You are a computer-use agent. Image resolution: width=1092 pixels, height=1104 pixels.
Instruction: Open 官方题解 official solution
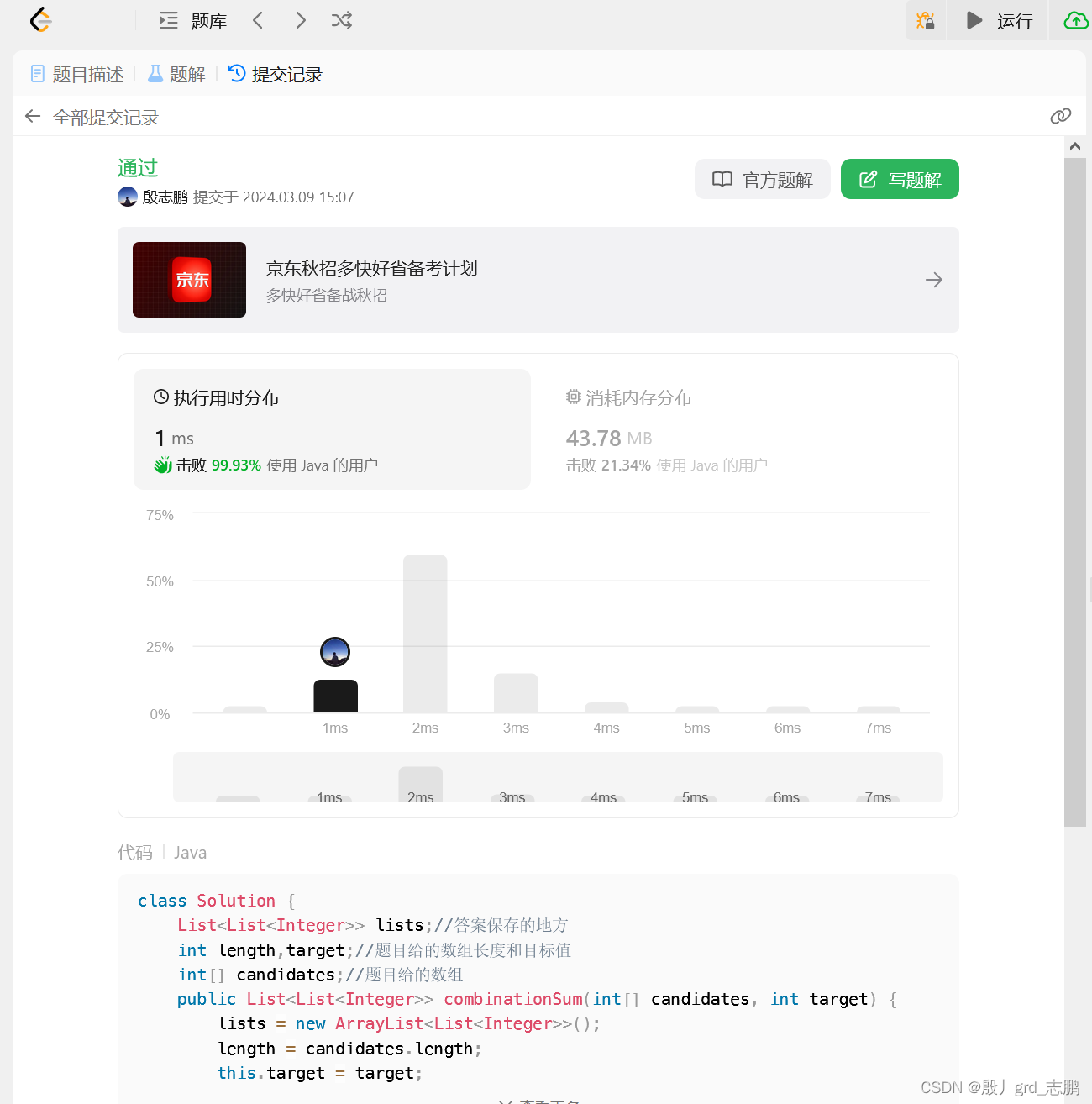(x=763, y=179)
